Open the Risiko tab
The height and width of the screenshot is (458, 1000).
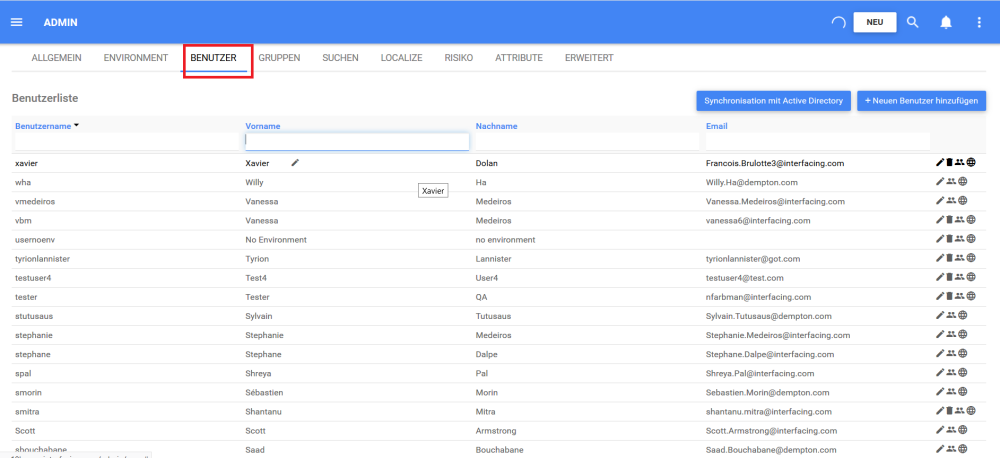pyautogui.click(x=459, y=58)
